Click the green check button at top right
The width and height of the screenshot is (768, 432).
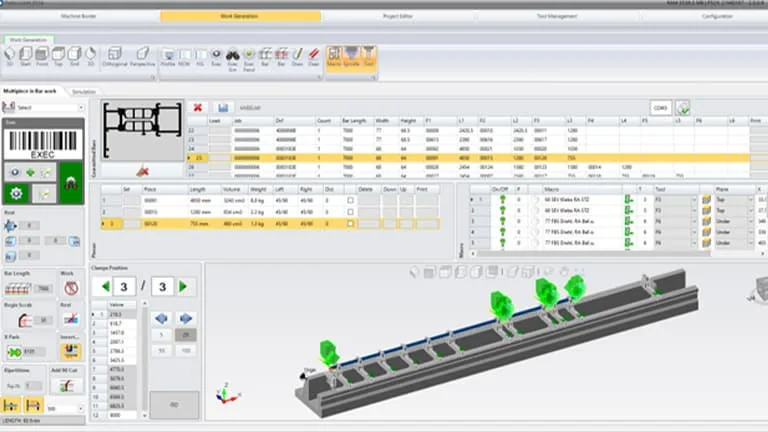(683, 108)
